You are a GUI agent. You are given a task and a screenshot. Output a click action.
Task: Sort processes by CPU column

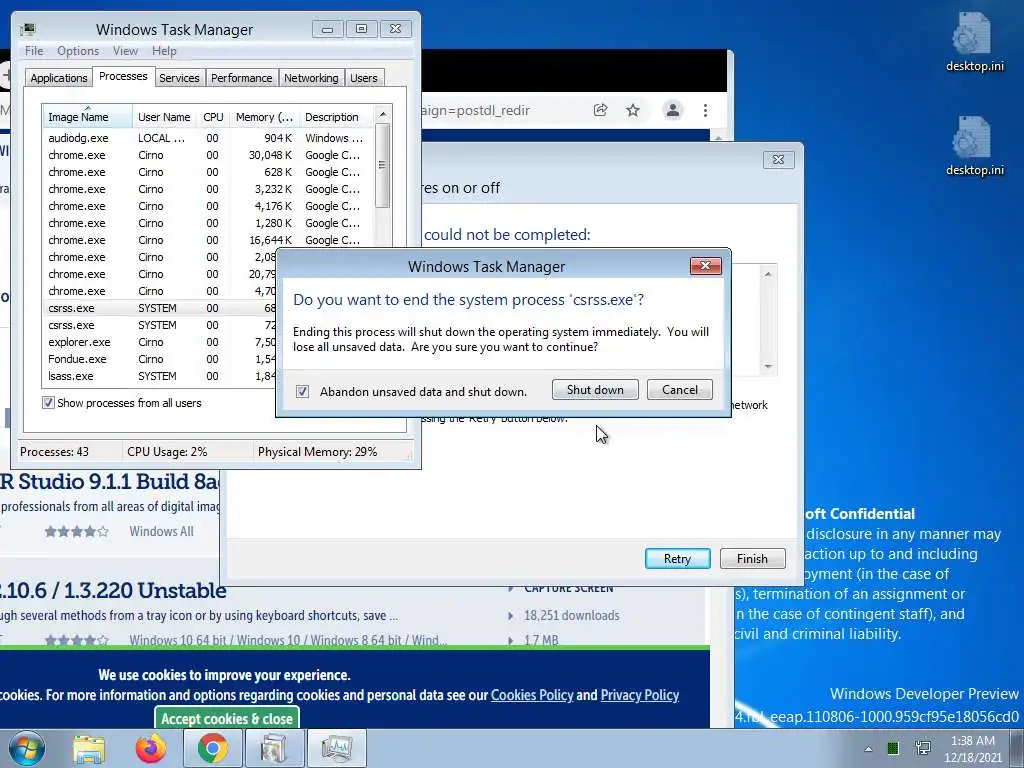213,117
